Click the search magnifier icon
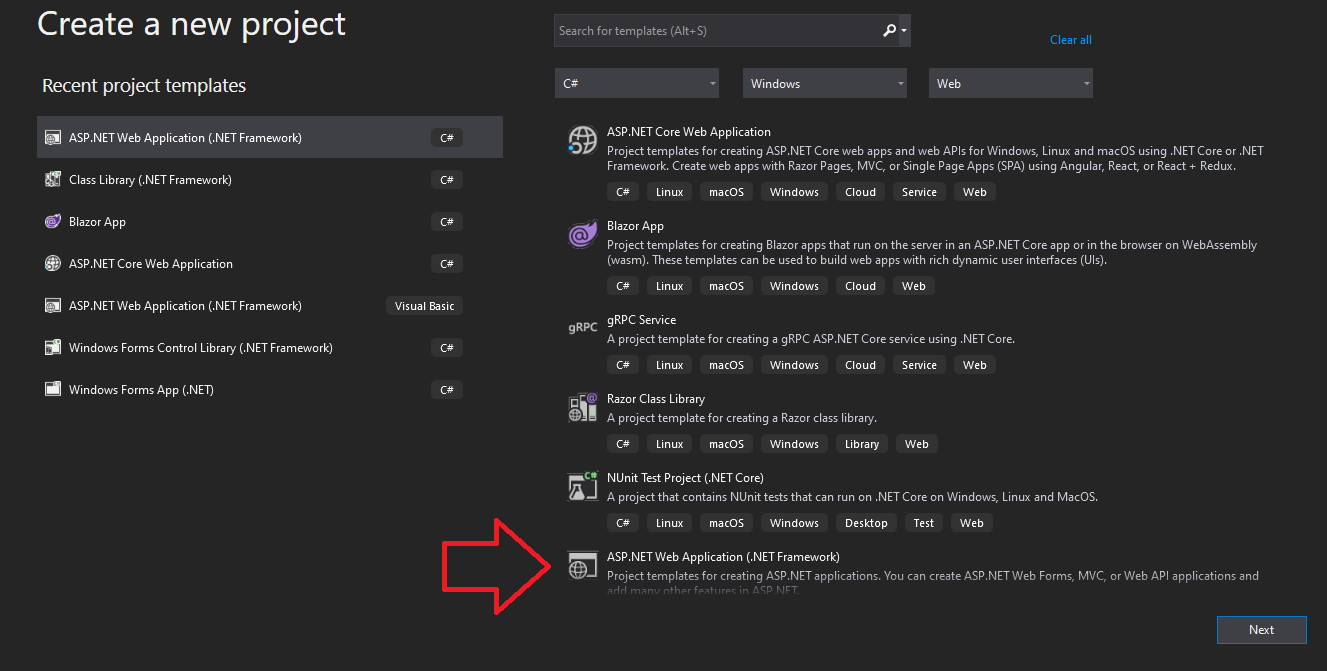Image resolution: width=1327 pixels, height=671 pixels. (889, 31)
